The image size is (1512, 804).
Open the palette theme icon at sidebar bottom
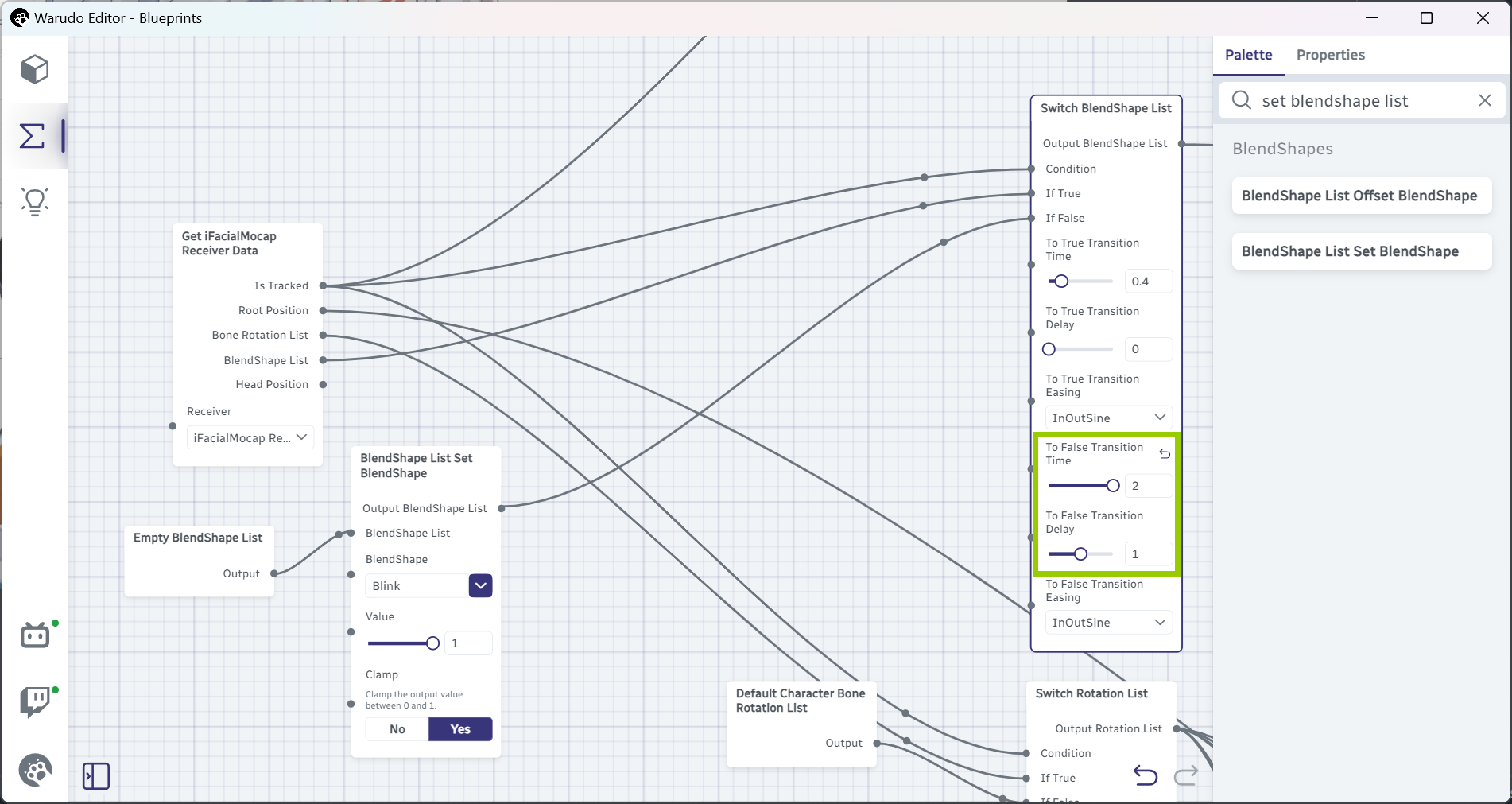[35, 770]
